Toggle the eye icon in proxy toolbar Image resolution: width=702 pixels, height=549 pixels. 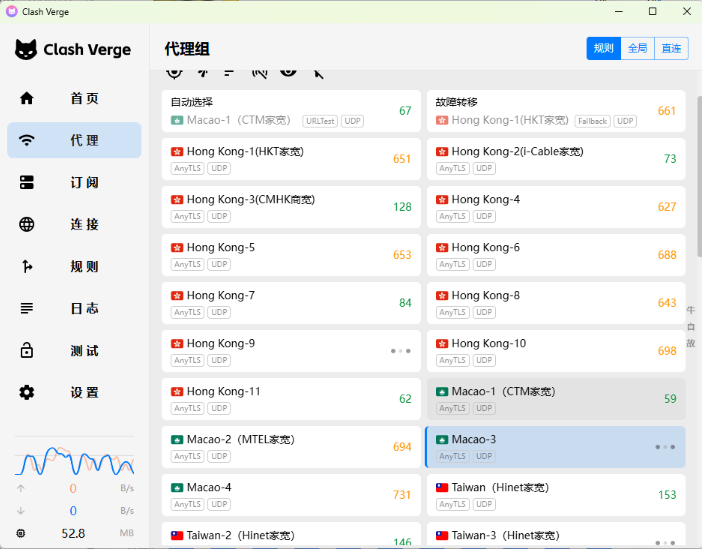point(288,71)
